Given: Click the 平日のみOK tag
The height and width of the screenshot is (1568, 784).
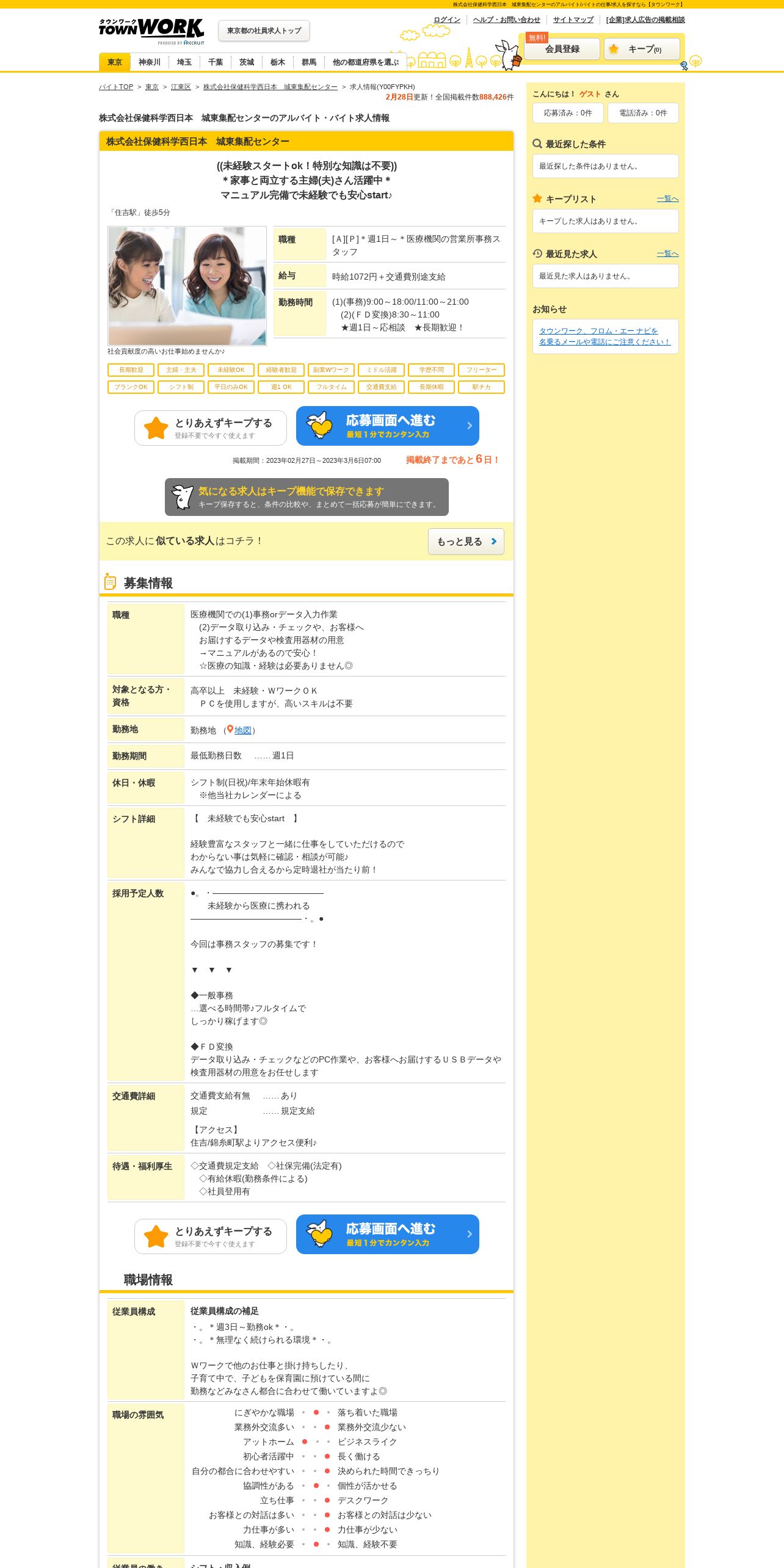Looking at the screenshot, I should tap(231, 387).
